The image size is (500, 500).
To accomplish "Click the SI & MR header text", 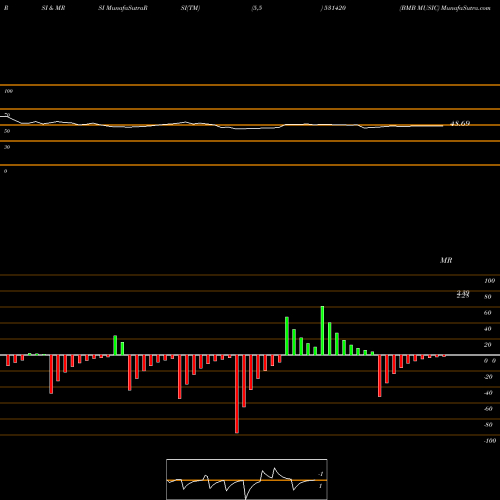I will [x=53, y=8].
